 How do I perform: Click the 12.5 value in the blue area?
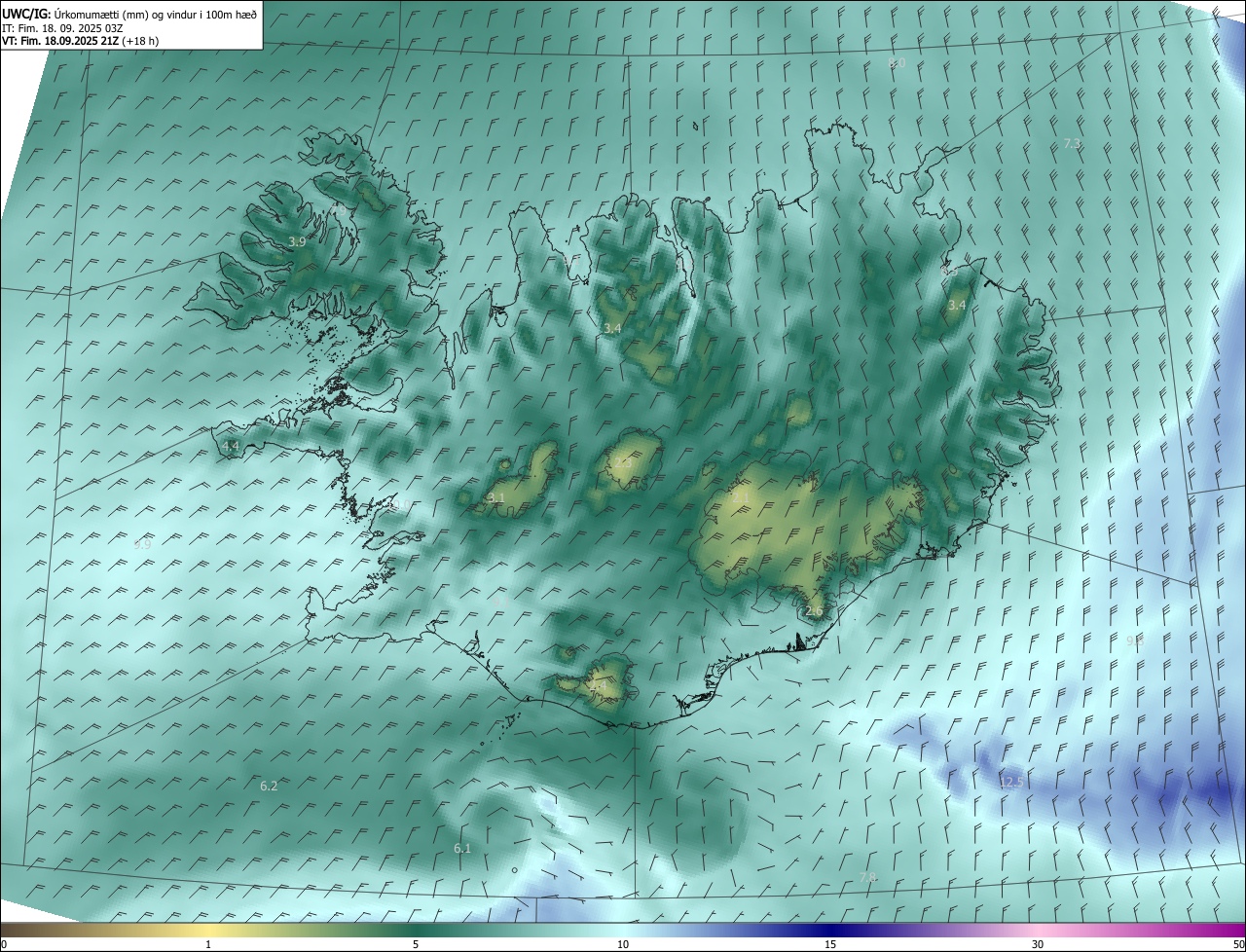(x=1011, y=782)
